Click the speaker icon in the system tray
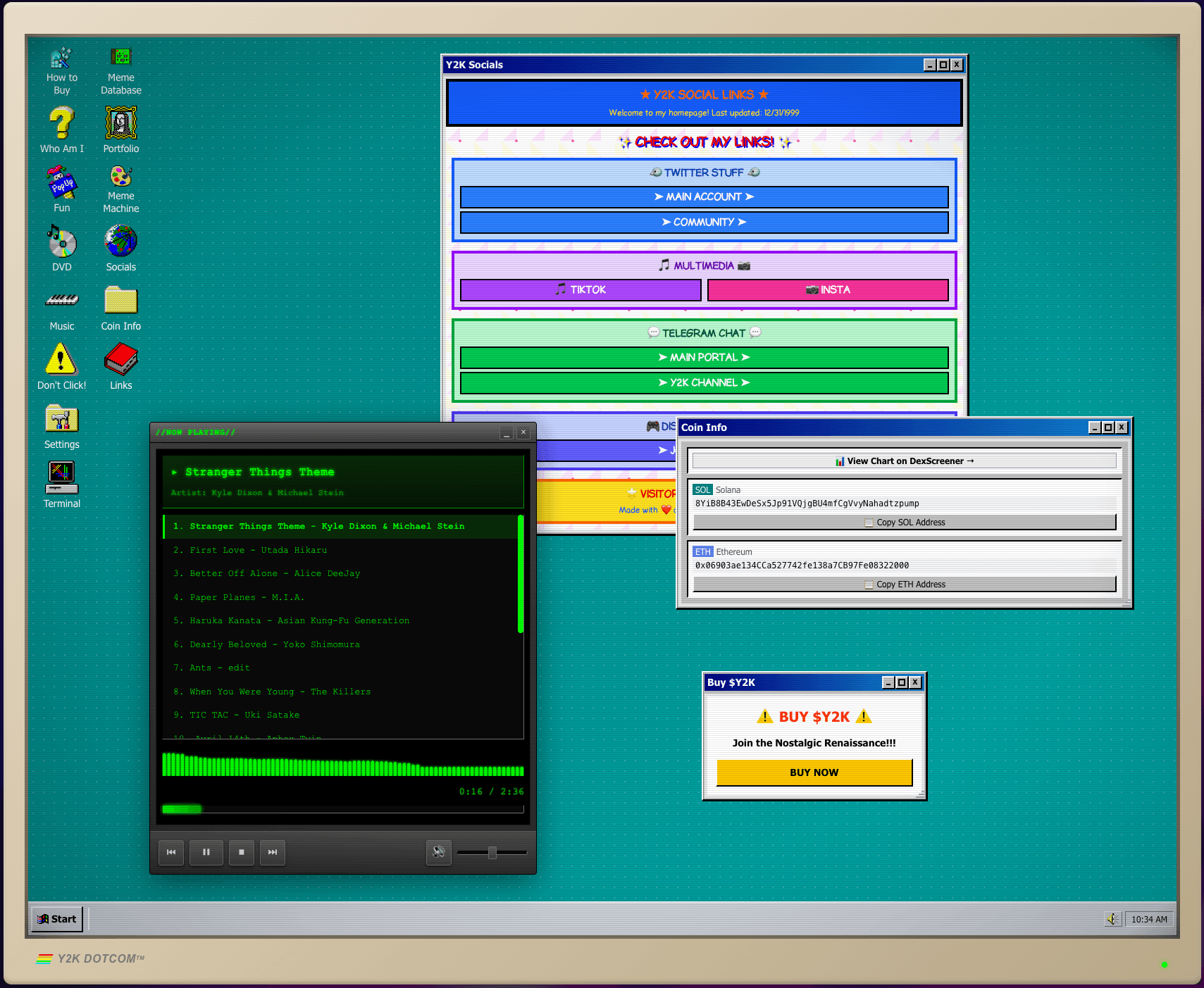The image size is (1204, 988). [x=1113, y=919]
